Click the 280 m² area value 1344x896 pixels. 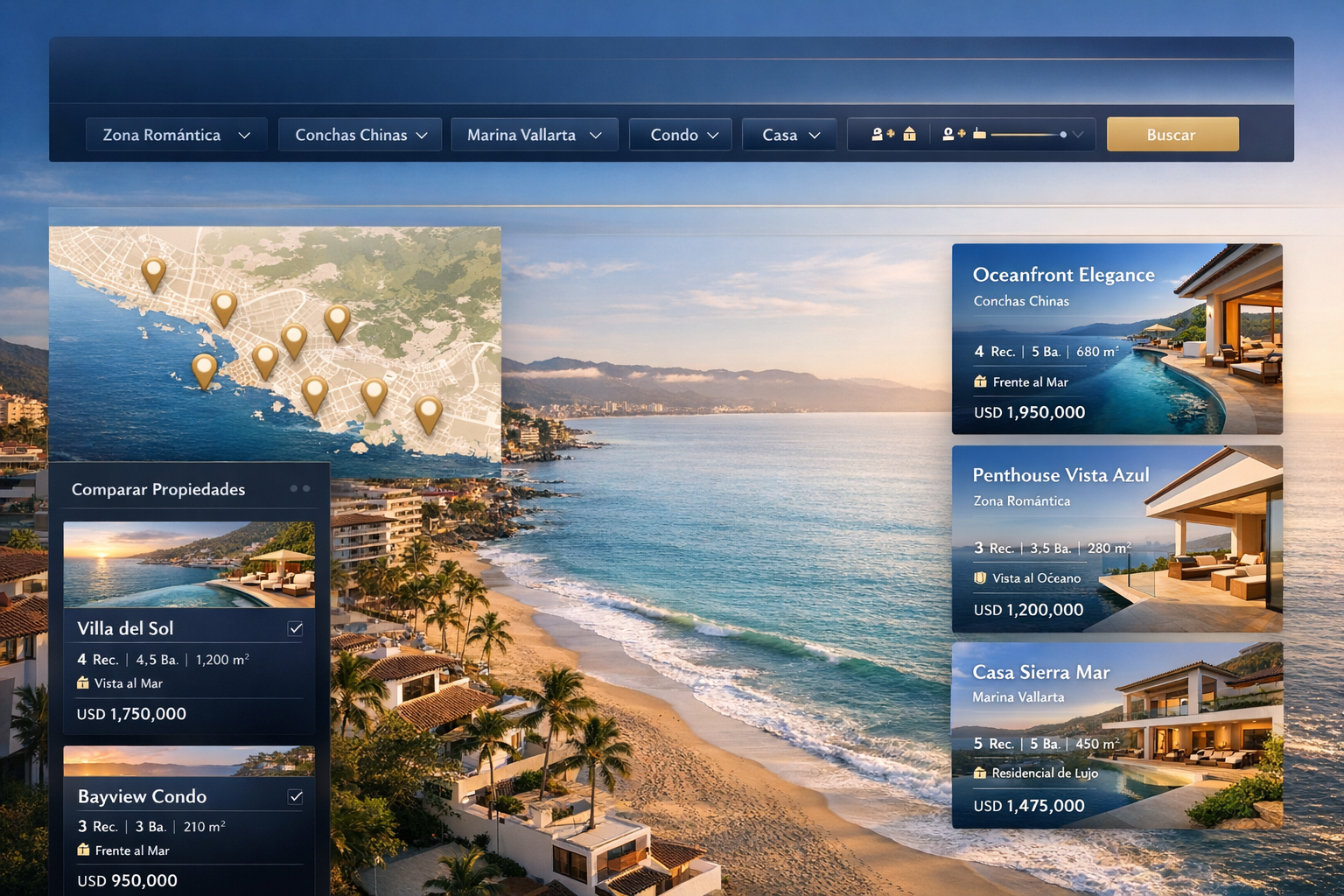[x=1109, y=548]
